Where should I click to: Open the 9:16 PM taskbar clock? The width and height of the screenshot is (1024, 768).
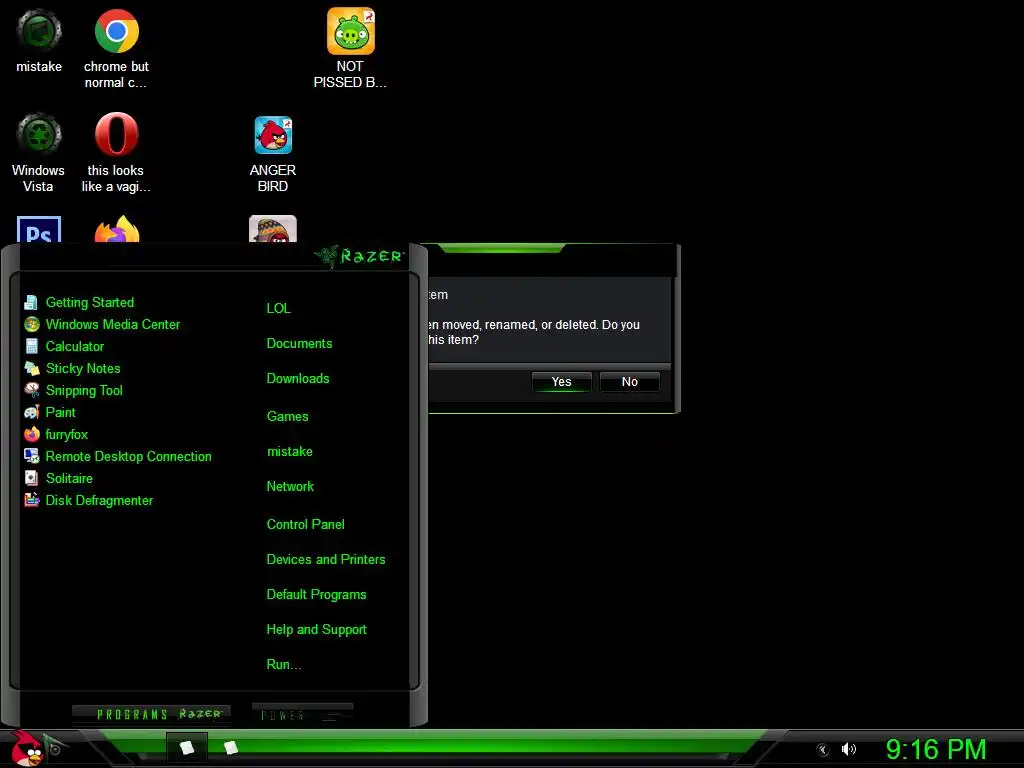coord(936,749)
